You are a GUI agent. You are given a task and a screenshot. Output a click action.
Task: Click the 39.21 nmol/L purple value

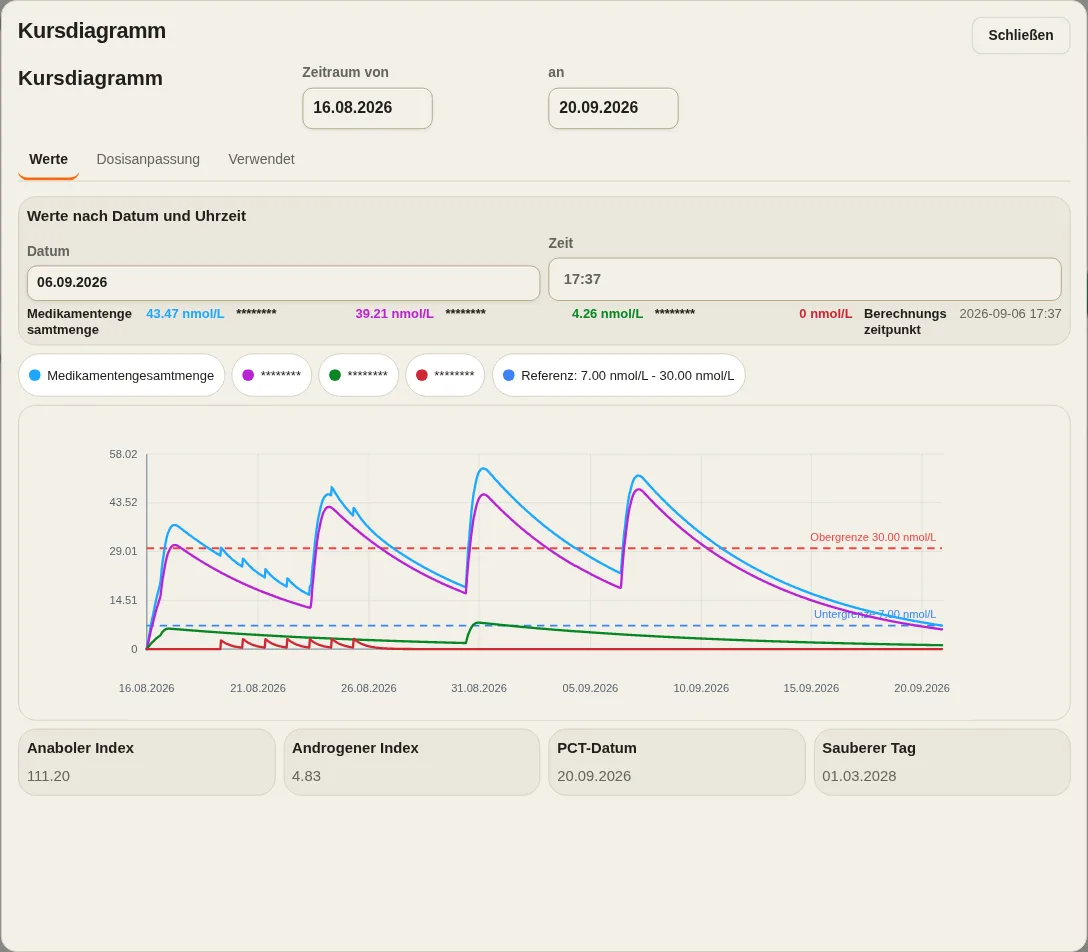tap(394, 314)
